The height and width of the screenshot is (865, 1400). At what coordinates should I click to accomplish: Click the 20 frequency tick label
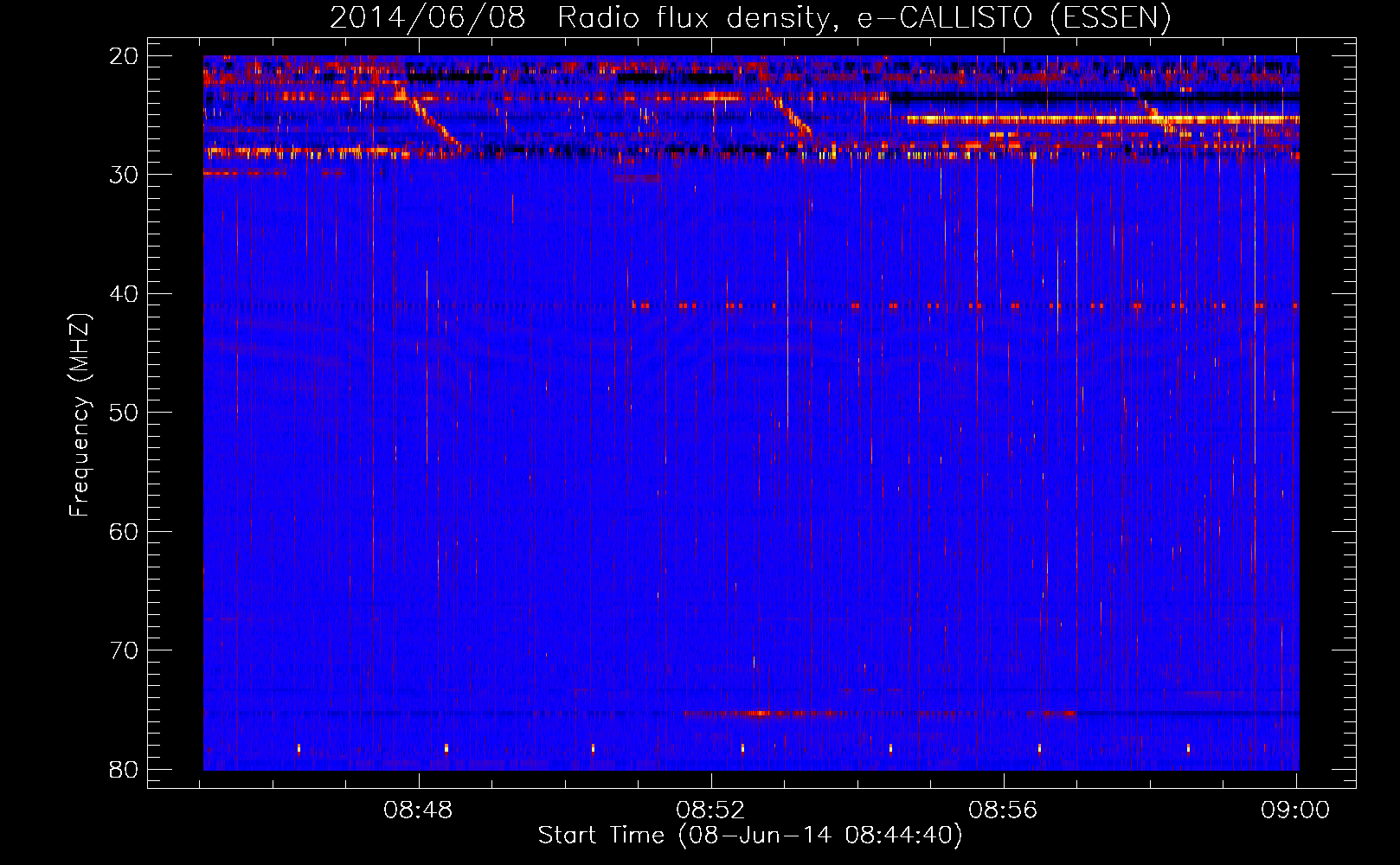coord(124,56)
